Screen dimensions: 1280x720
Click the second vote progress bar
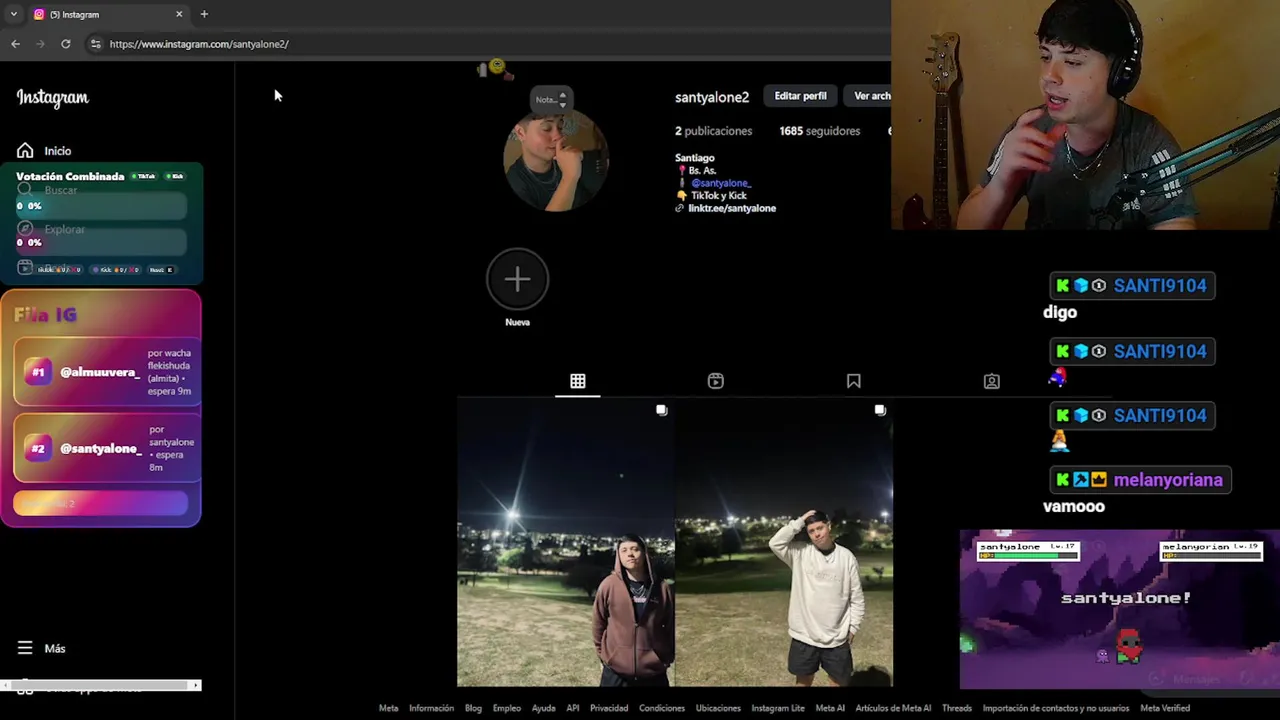click(101, 242)
